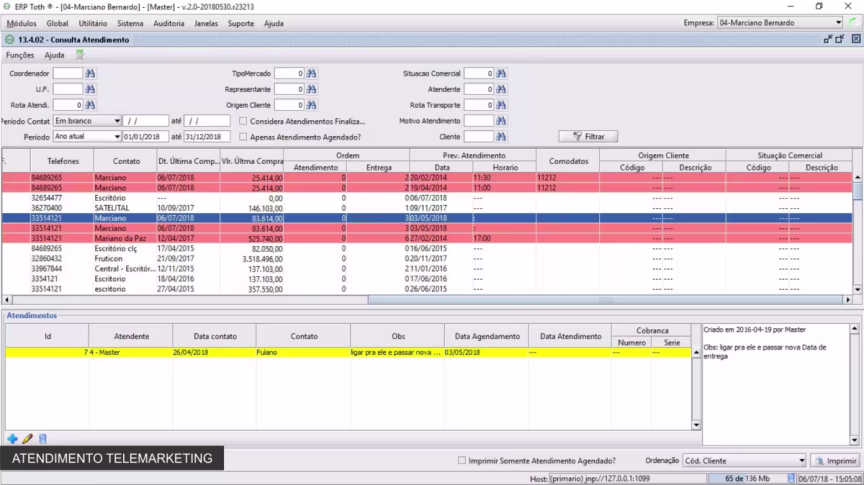The height and width of the screenshot is (485, 864).
Task: Click the search icon next to Situacao Comercial
Action: pos(501,74)
